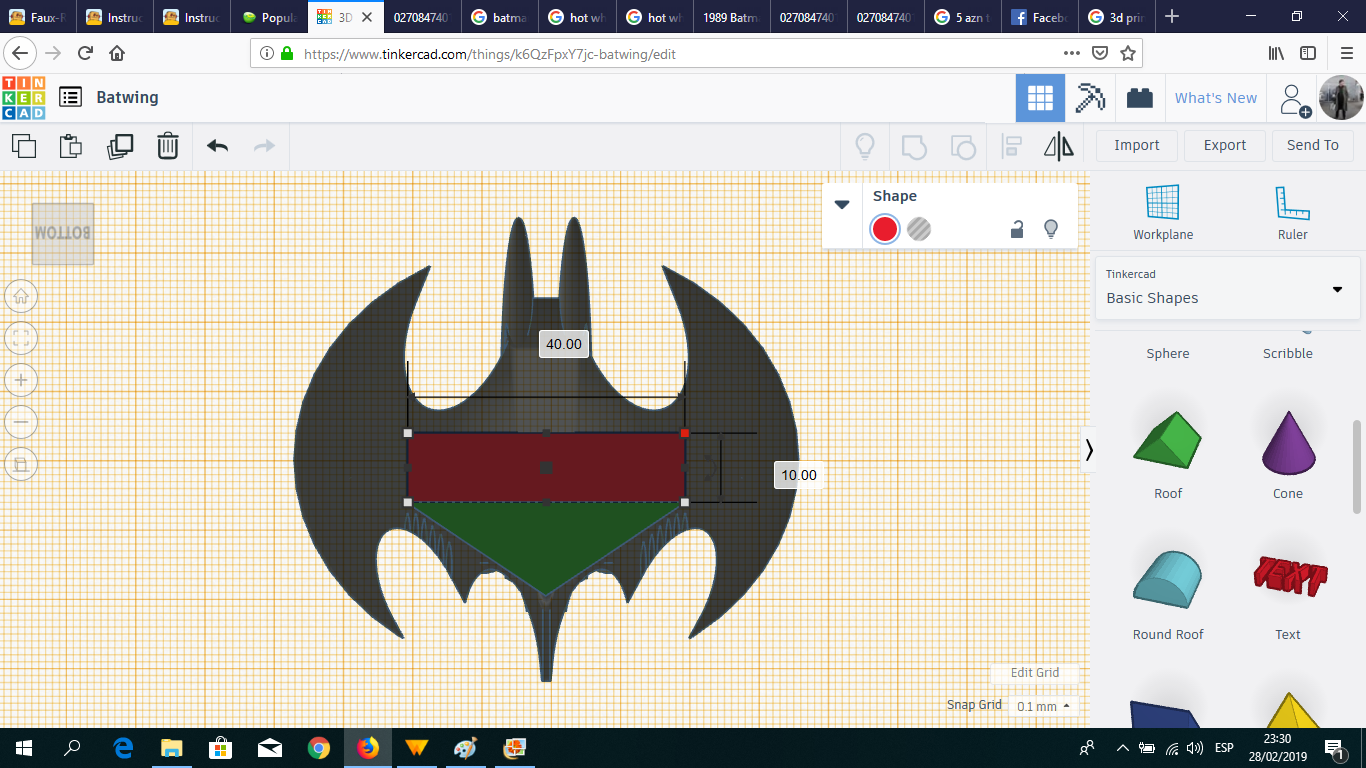
Task: Undo the last action
Action: coord(217,146)
